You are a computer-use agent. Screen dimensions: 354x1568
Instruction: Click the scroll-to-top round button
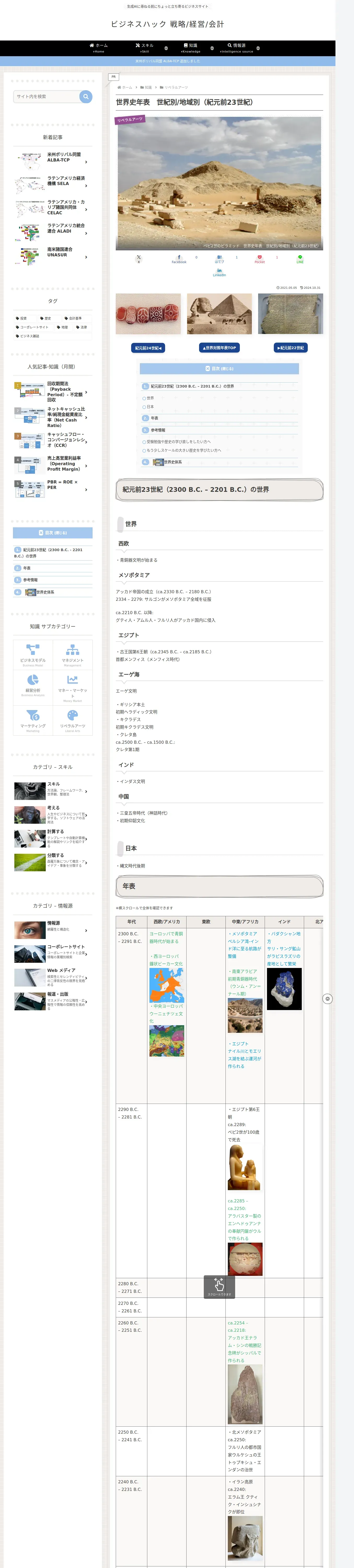327,999
